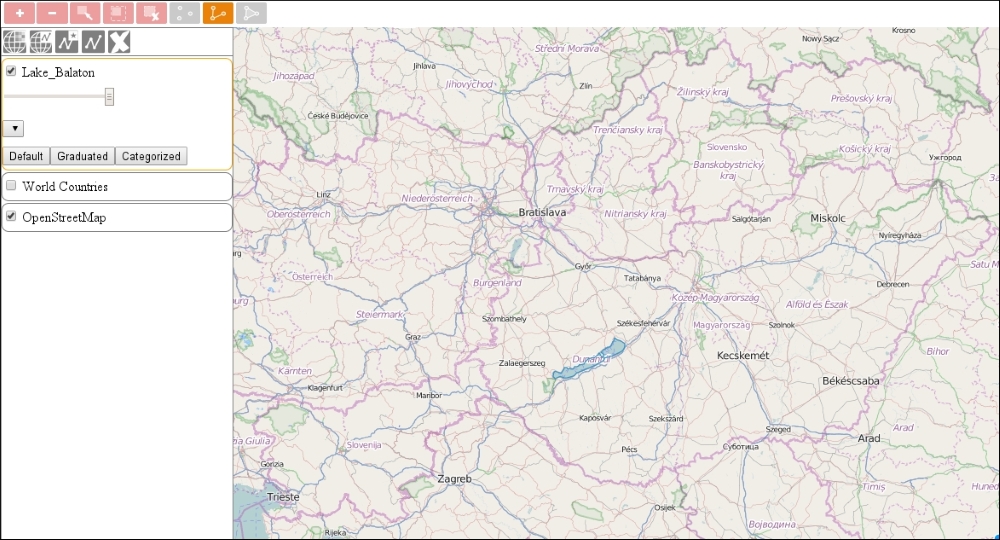Viewport: 1000px width, 540px height.
Task: Enable the World Countries layer checkbox
Action: 11,186
